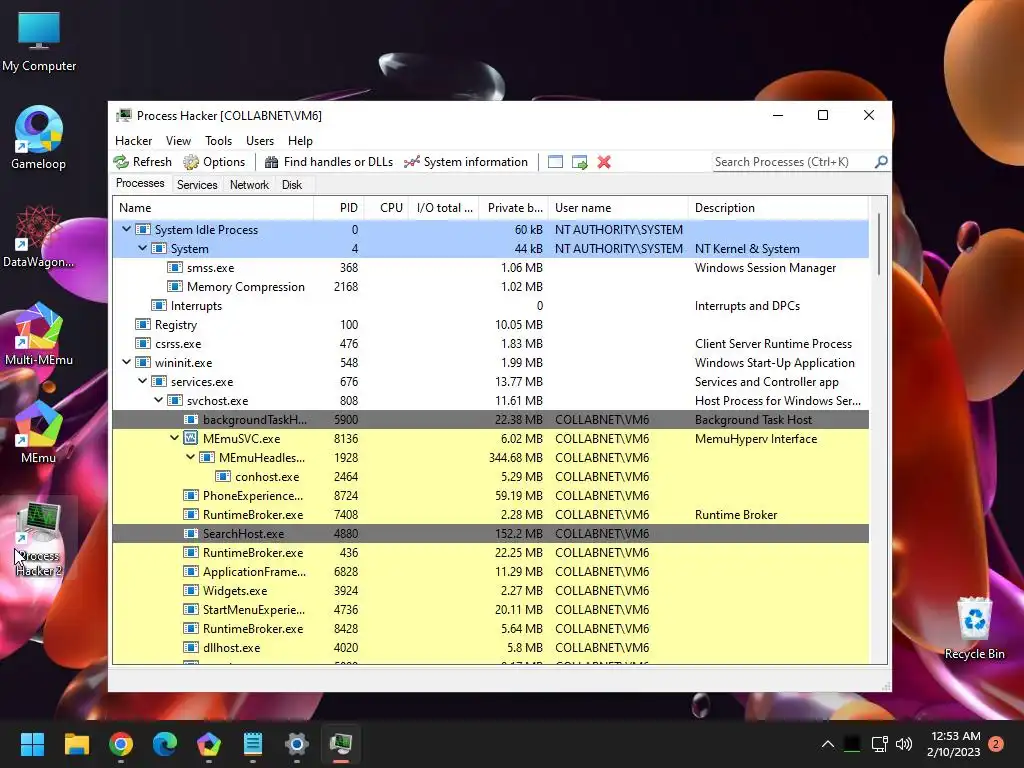This screenshot has height=768, width=1024.
Task: Sort by I/O total column header
Action: 443,208
